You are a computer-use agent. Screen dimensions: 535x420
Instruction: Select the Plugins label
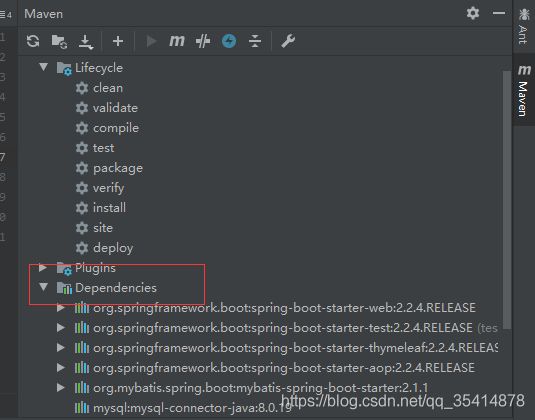[x=95, y=268]
